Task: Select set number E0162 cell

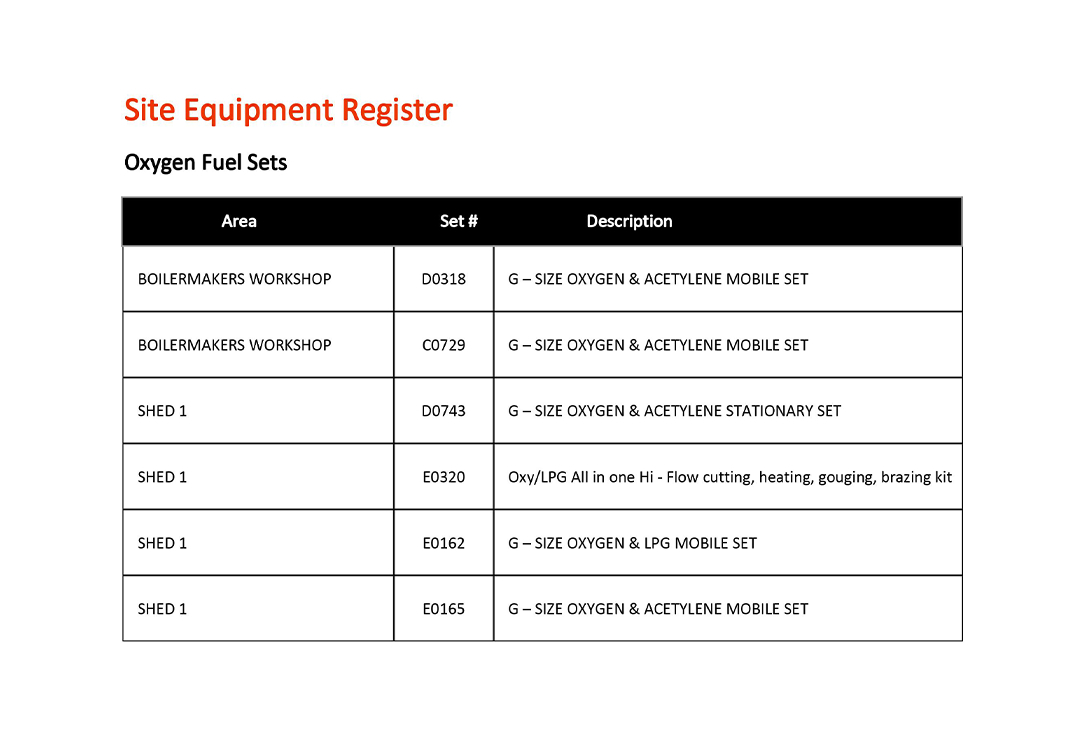Action: [443, 543]
